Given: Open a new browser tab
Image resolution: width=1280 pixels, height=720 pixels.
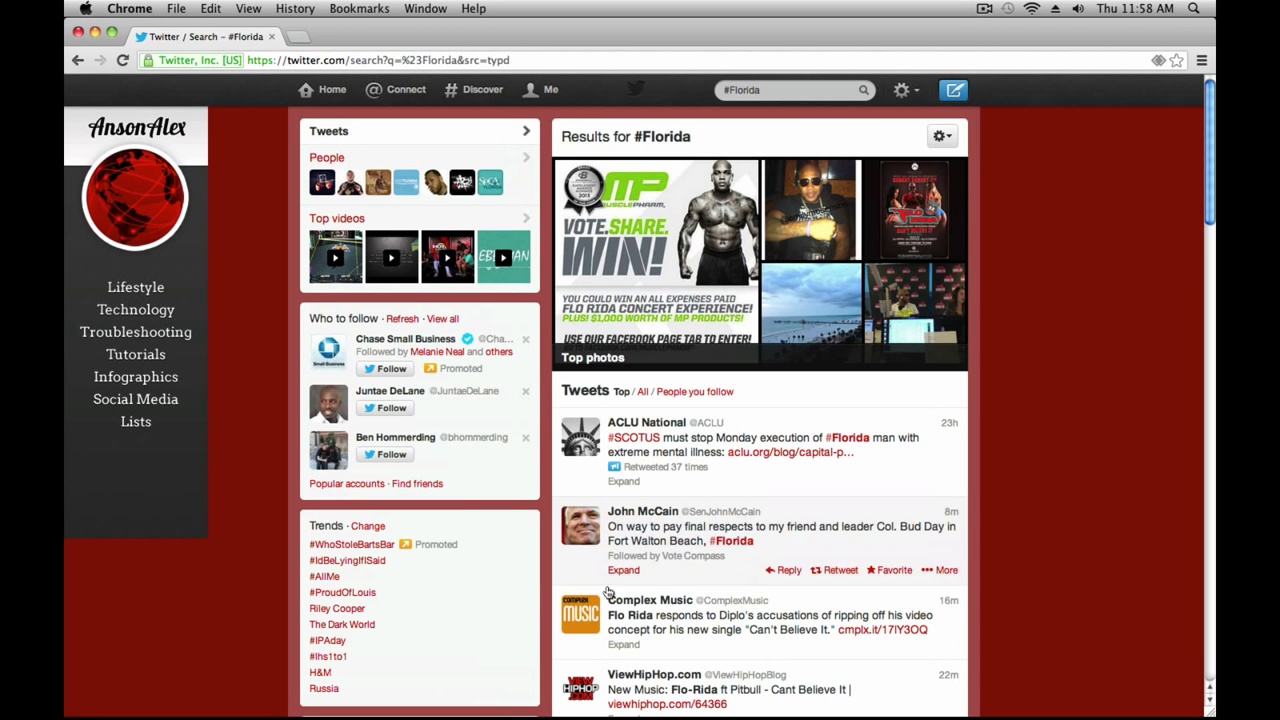Looking at the screenshot, I should click(x=298, y=37).
